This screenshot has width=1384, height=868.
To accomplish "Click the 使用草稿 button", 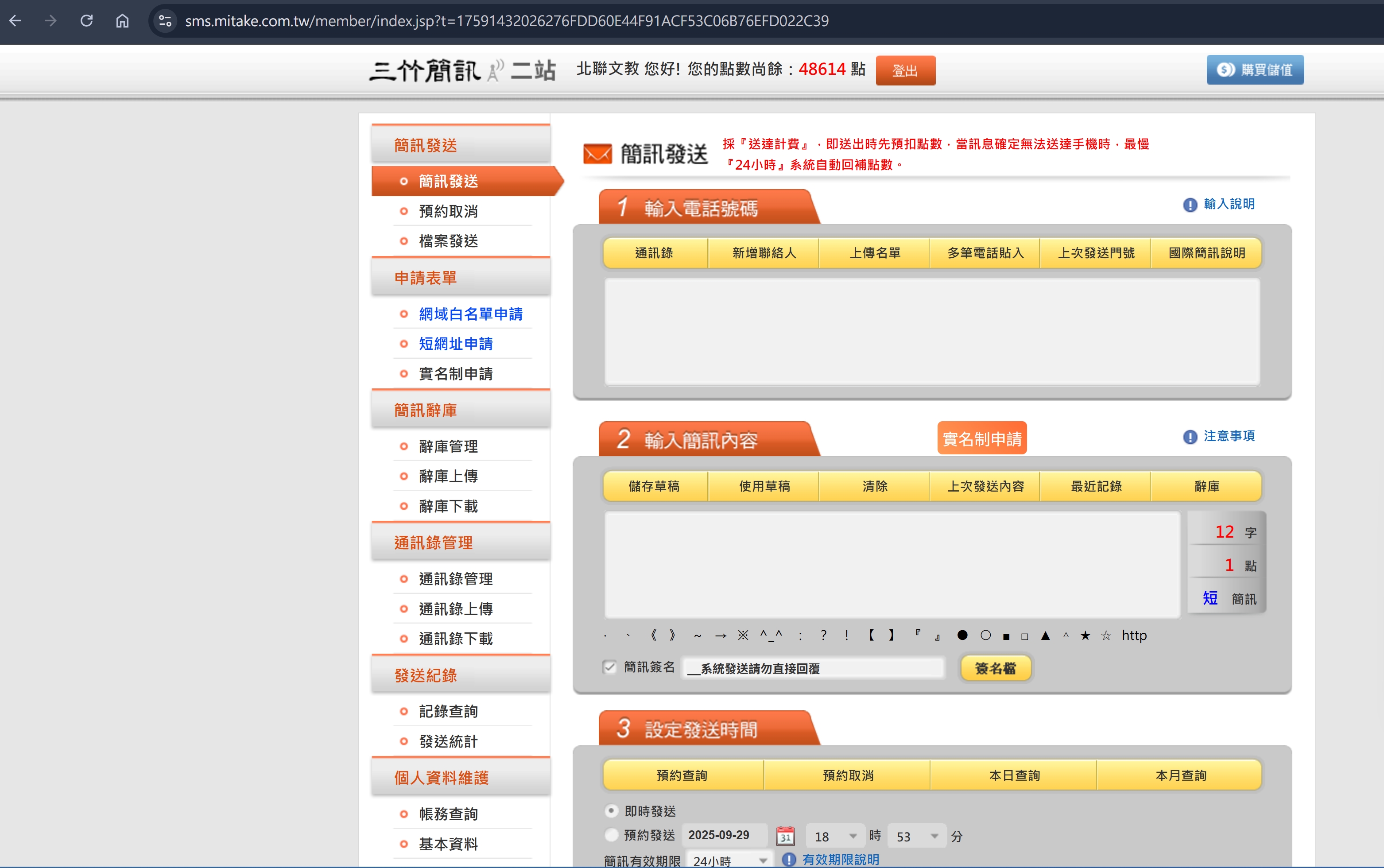I will [x=764, y=486].
